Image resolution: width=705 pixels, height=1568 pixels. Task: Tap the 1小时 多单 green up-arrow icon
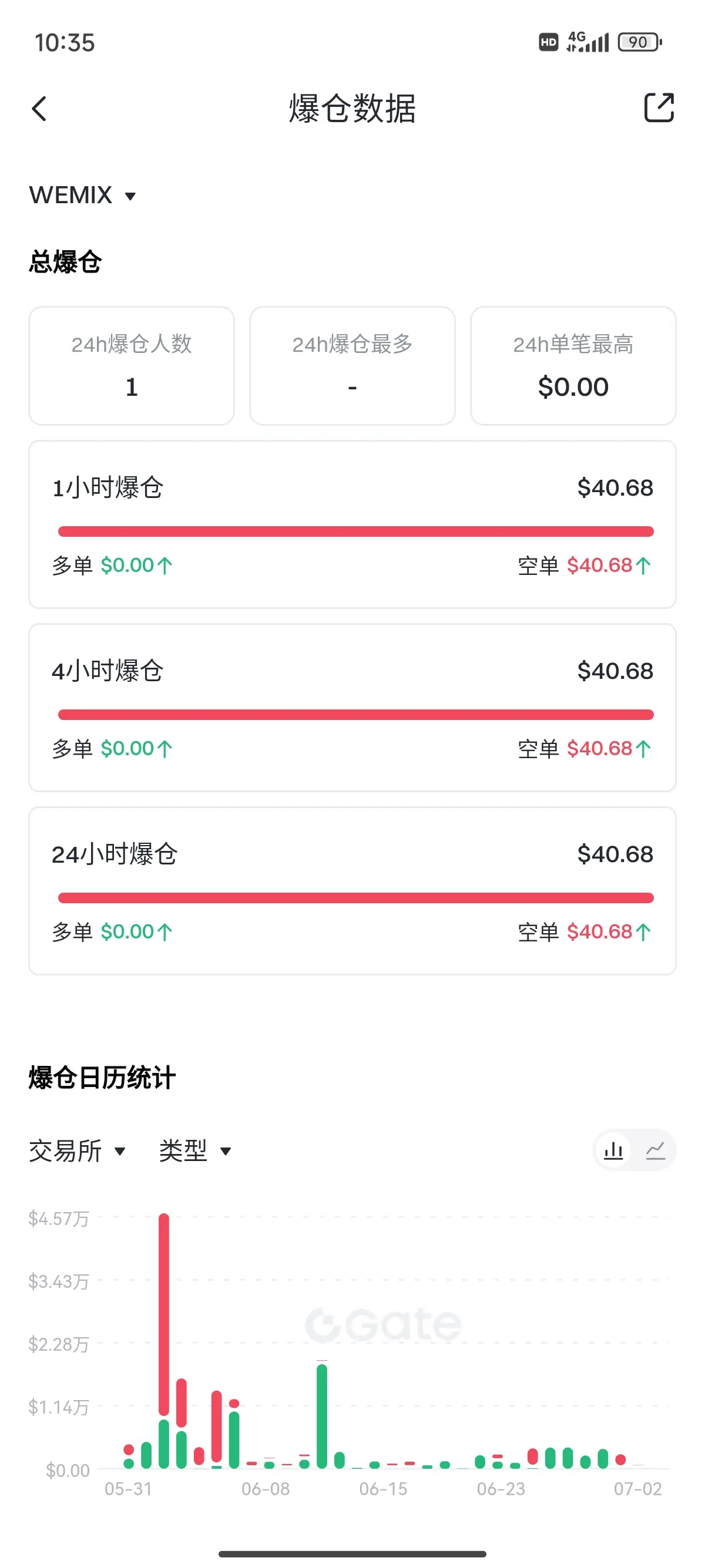(x=164, y=566)
